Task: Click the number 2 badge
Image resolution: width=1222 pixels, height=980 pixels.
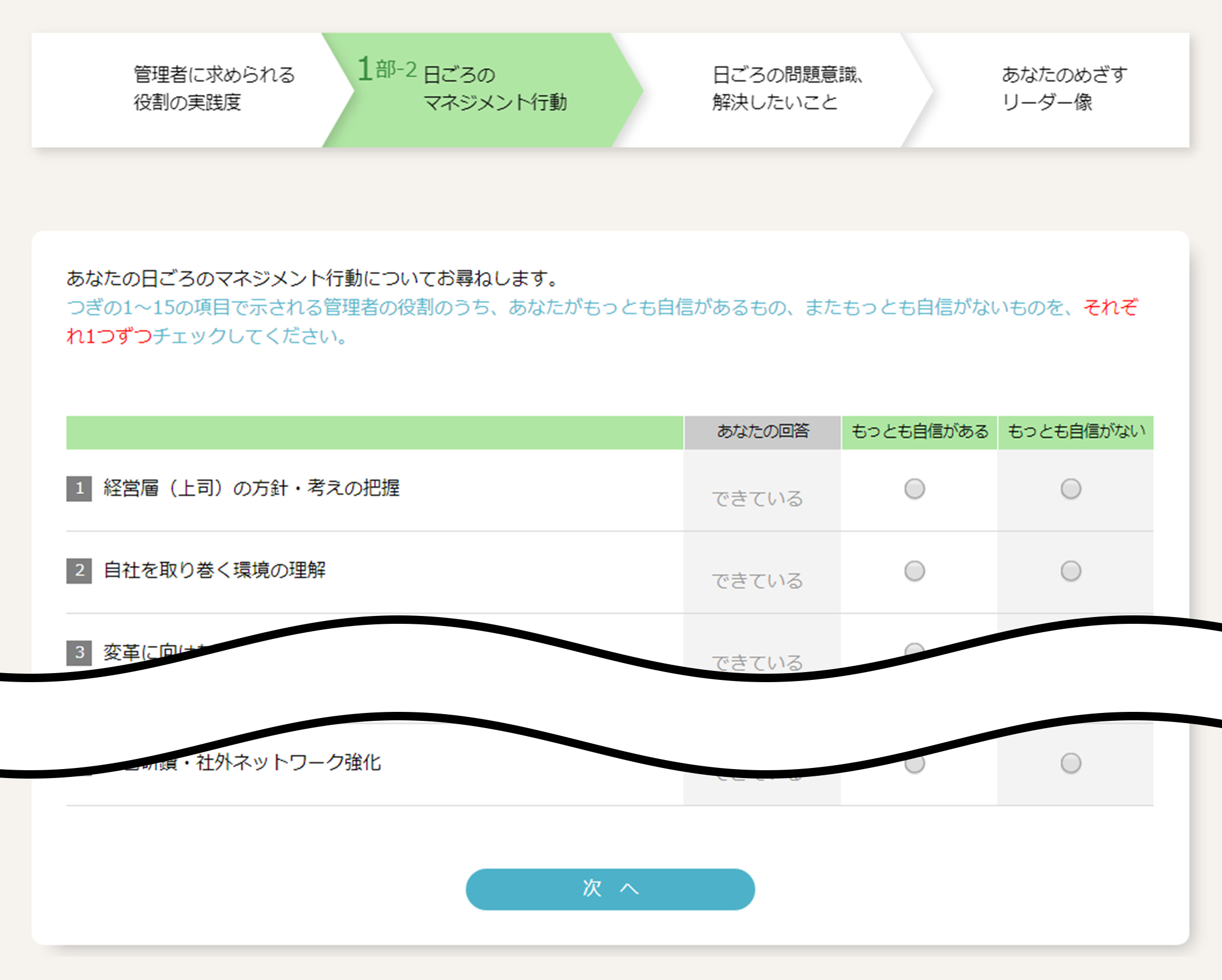Action: pyautogui.click(x=79, y=570)
